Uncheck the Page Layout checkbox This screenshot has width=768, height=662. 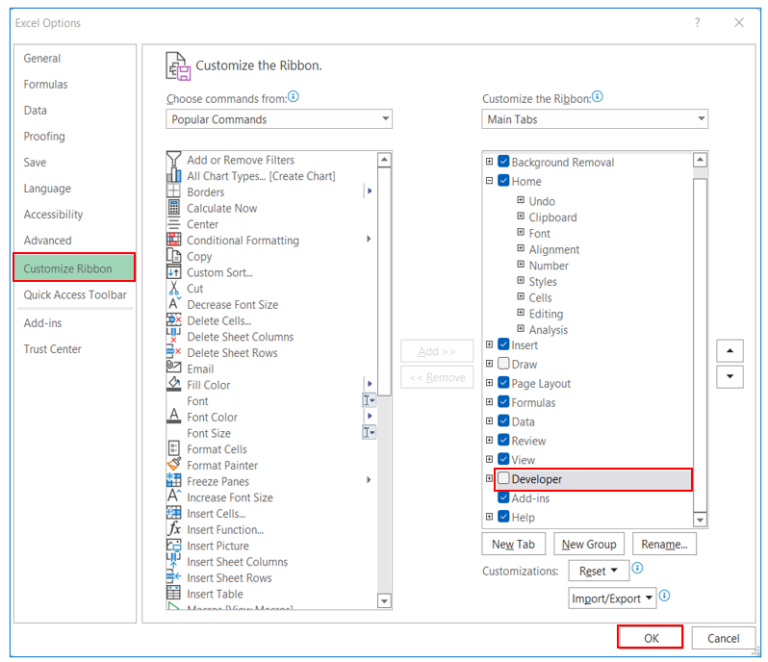(504, 383)
